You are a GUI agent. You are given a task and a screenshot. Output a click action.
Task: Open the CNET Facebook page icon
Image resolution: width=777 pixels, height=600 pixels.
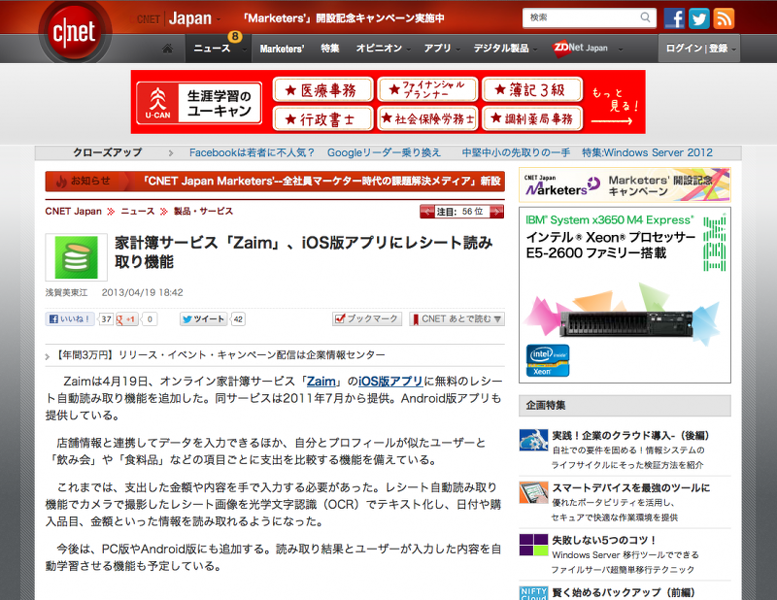tap(674, 18)
